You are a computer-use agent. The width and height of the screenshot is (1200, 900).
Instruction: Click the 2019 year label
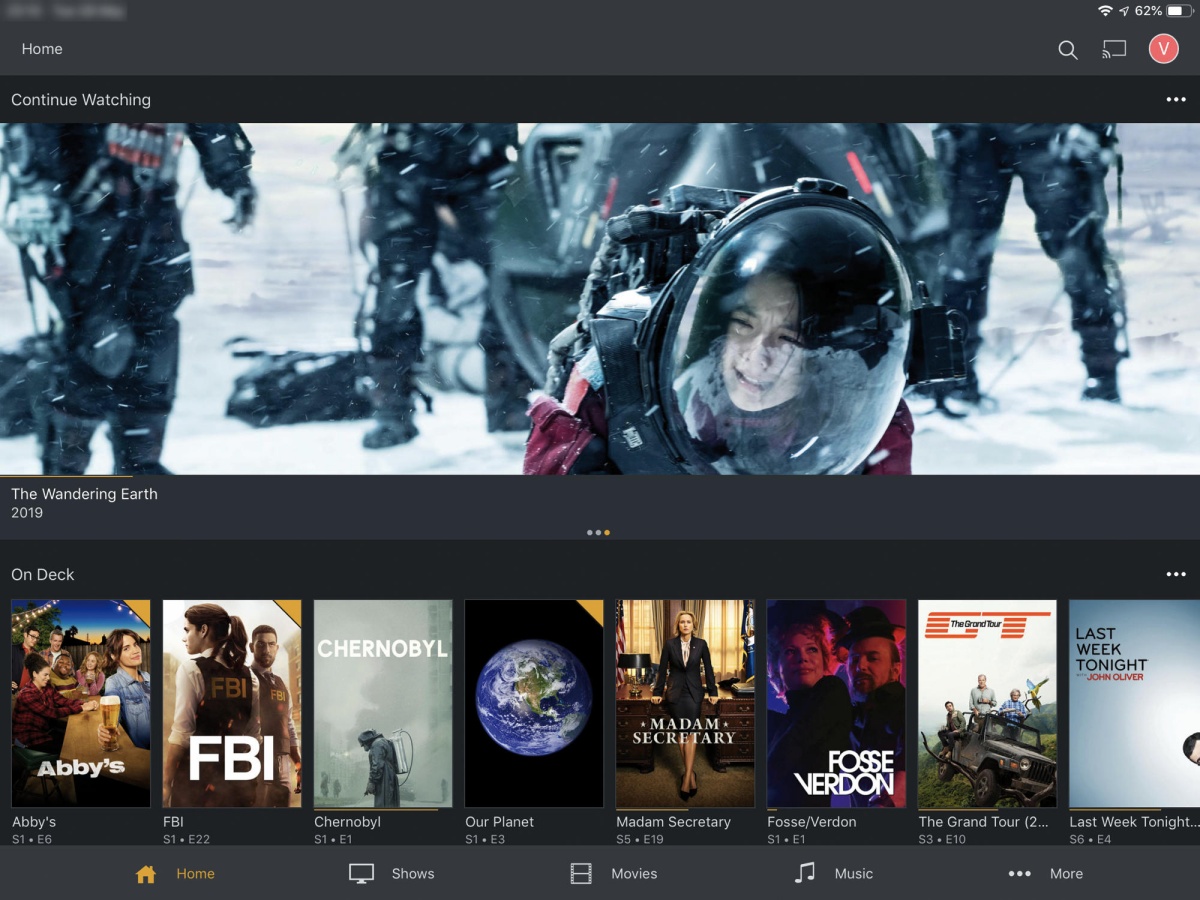(27, 513)
